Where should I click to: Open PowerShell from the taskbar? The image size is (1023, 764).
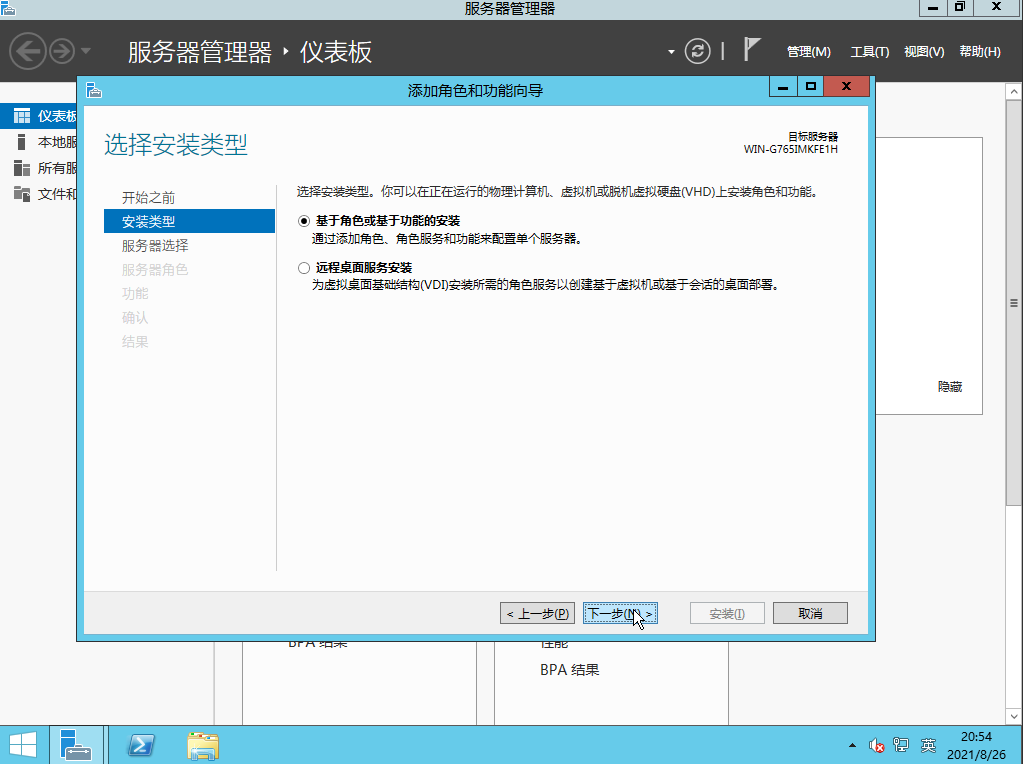point(141,745)
